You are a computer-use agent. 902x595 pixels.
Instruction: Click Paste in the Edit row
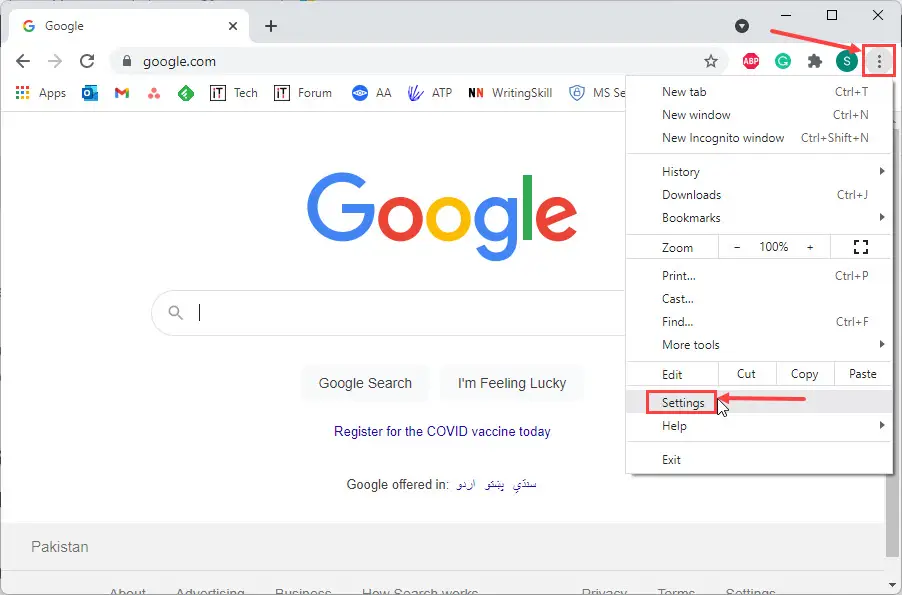[x=862, y=374]
